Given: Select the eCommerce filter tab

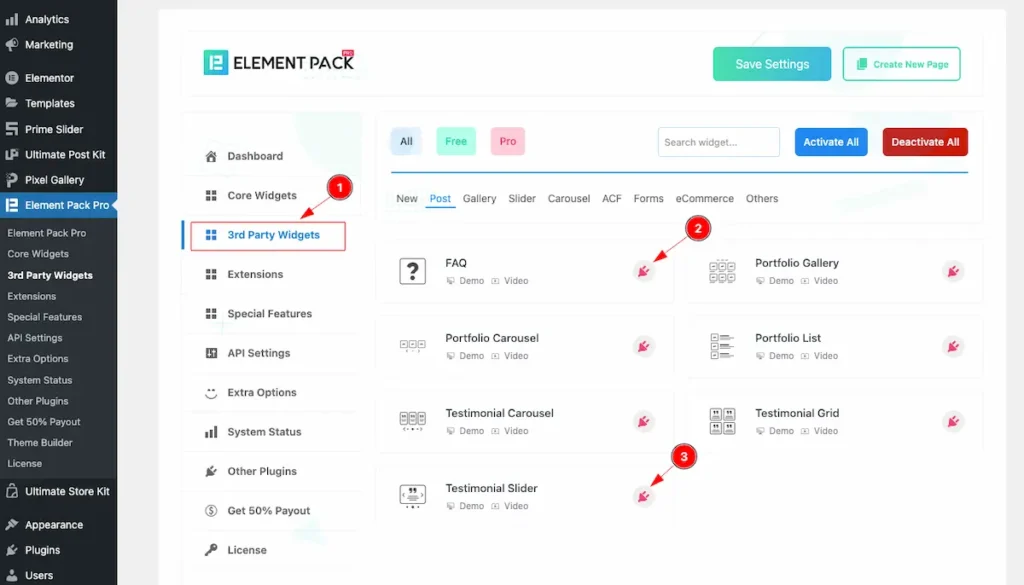Looking at the screenshot, I should coord(704,199).
